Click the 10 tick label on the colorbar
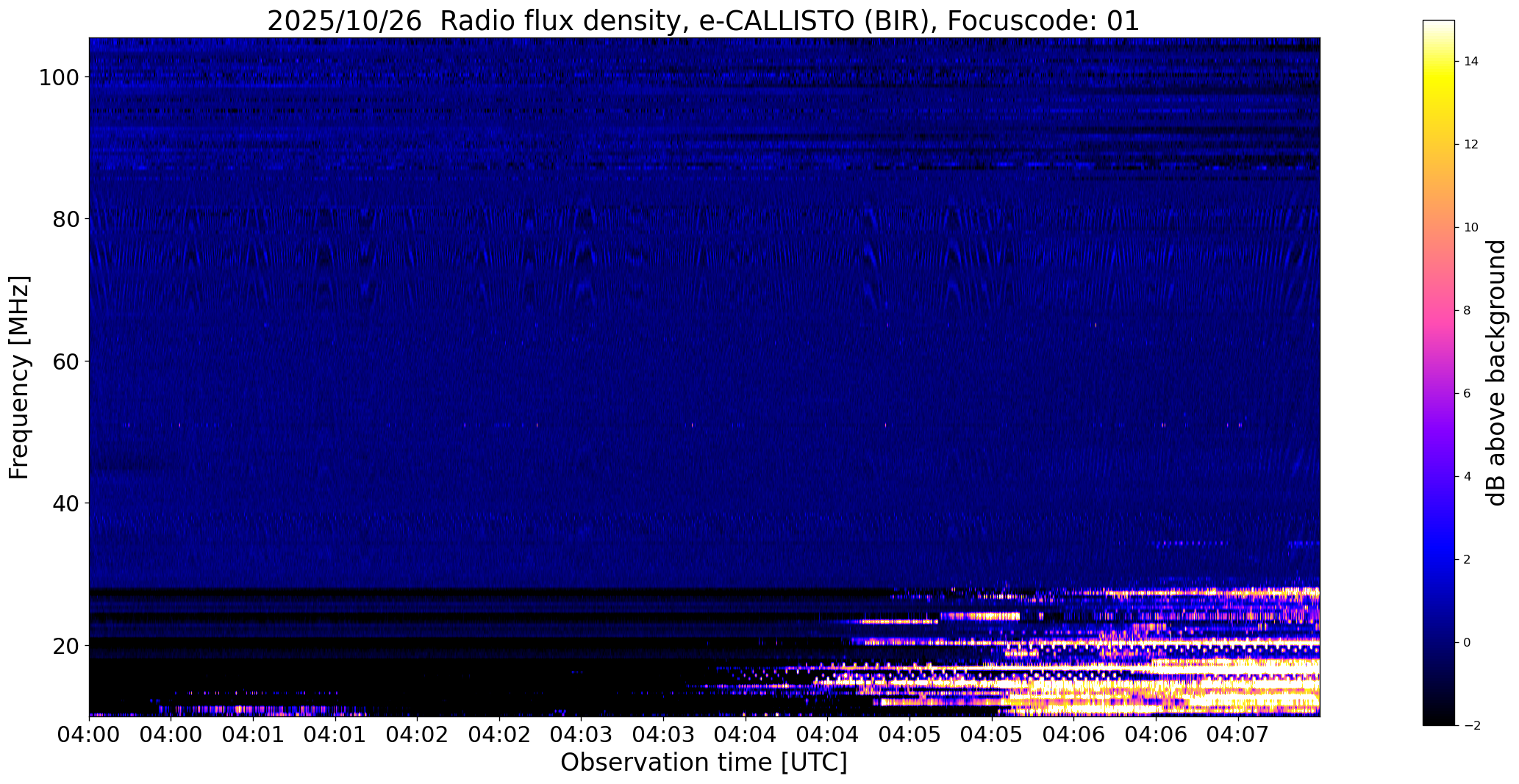Viewport: 1519px width, 784px height. [1471, 228]
